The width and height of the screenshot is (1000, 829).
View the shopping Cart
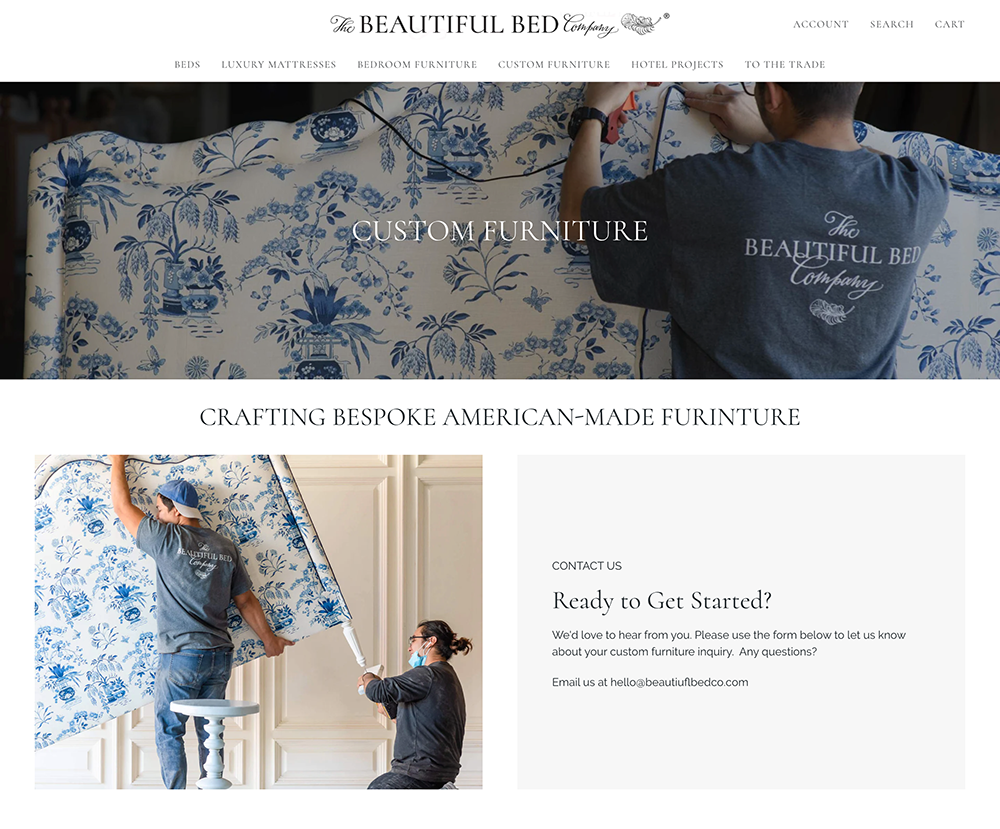[949, 24]
